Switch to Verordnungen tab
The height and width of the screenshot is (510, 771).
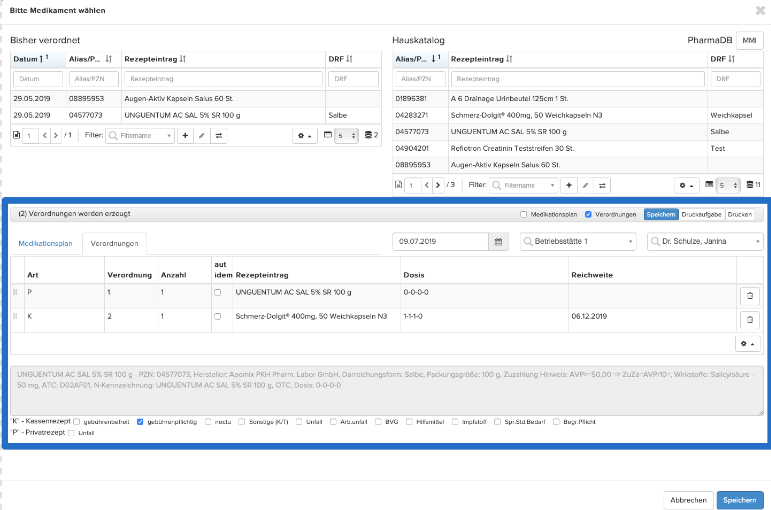tap(114, 243)
